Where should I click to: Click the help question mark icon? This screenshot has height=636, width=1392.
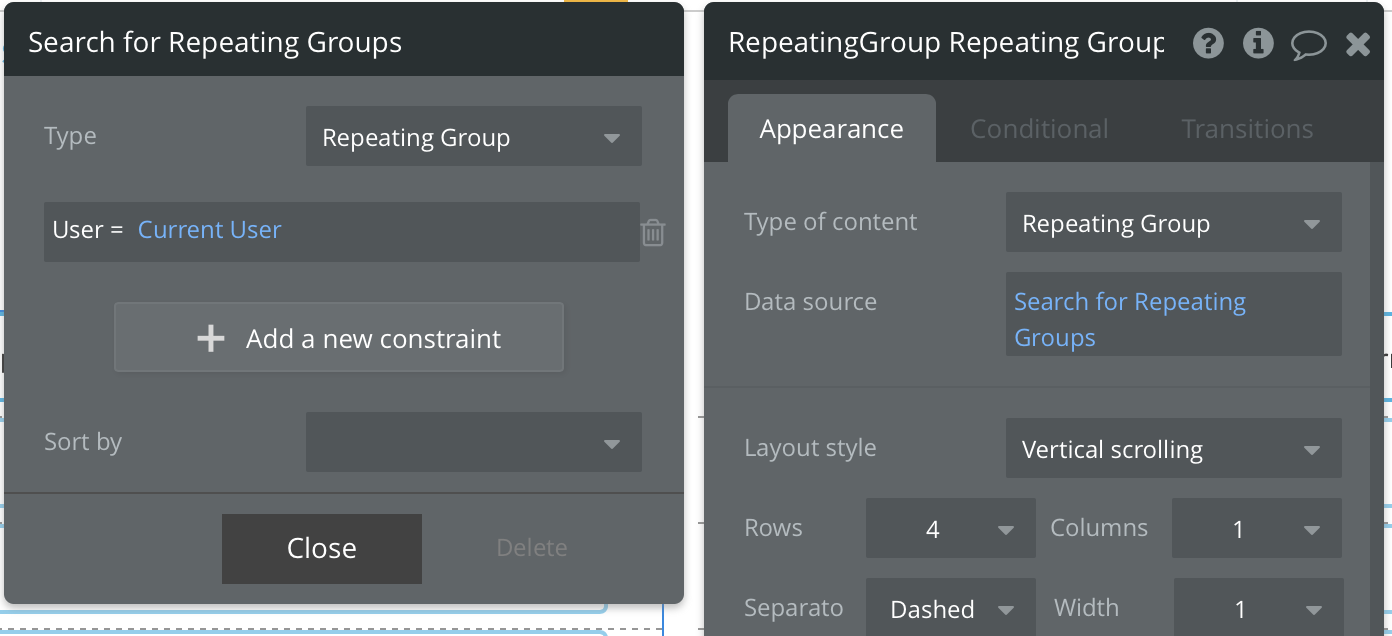pyautogui.click(x=1208, y=44)
